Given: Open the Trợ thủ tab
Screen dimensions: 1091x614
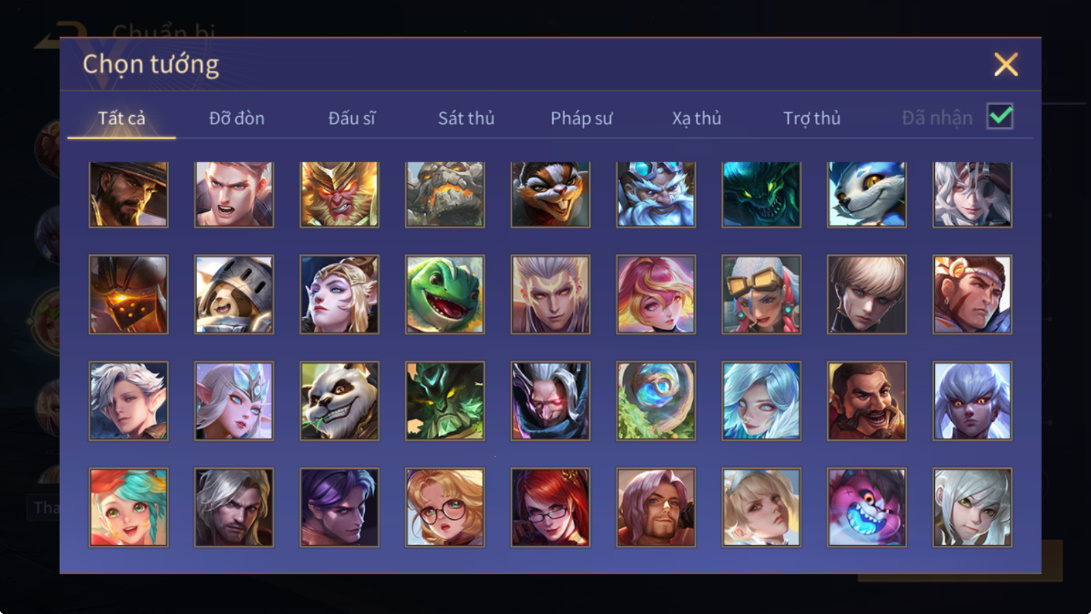Looking at the screenshot, I should click(x=812, y=118).
